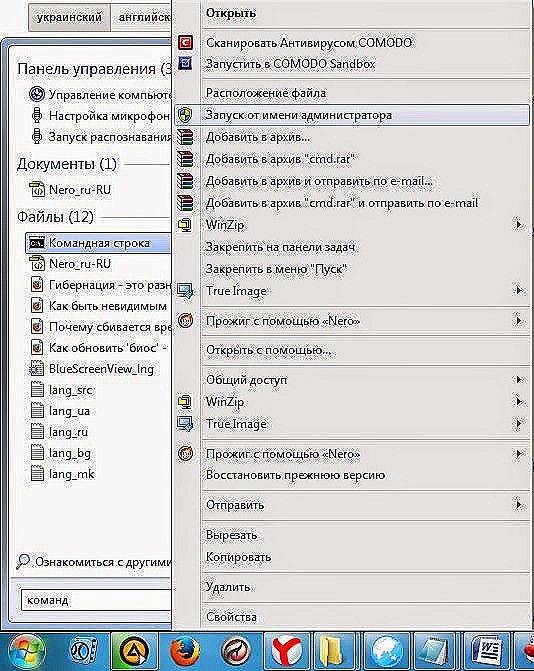
Task: Click the BlueScreenView_lng file icon
Action: (37, 369)
